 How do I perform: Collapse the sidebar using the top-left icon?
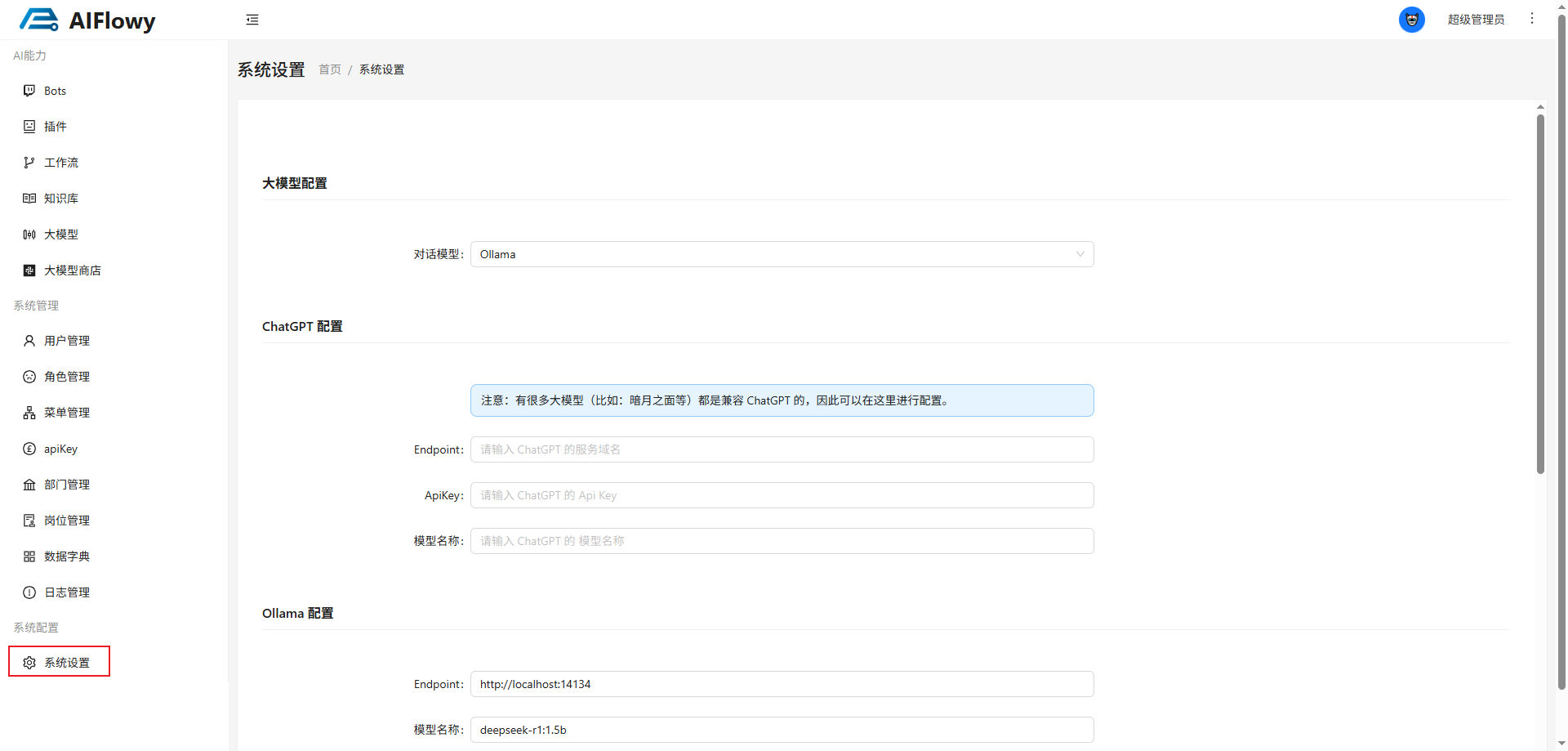(x=252, y=19)
